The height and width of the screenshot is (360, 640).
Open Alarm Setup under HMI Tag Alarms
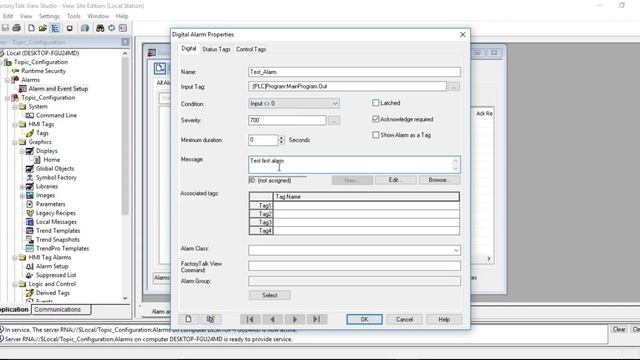click(52, 266)
